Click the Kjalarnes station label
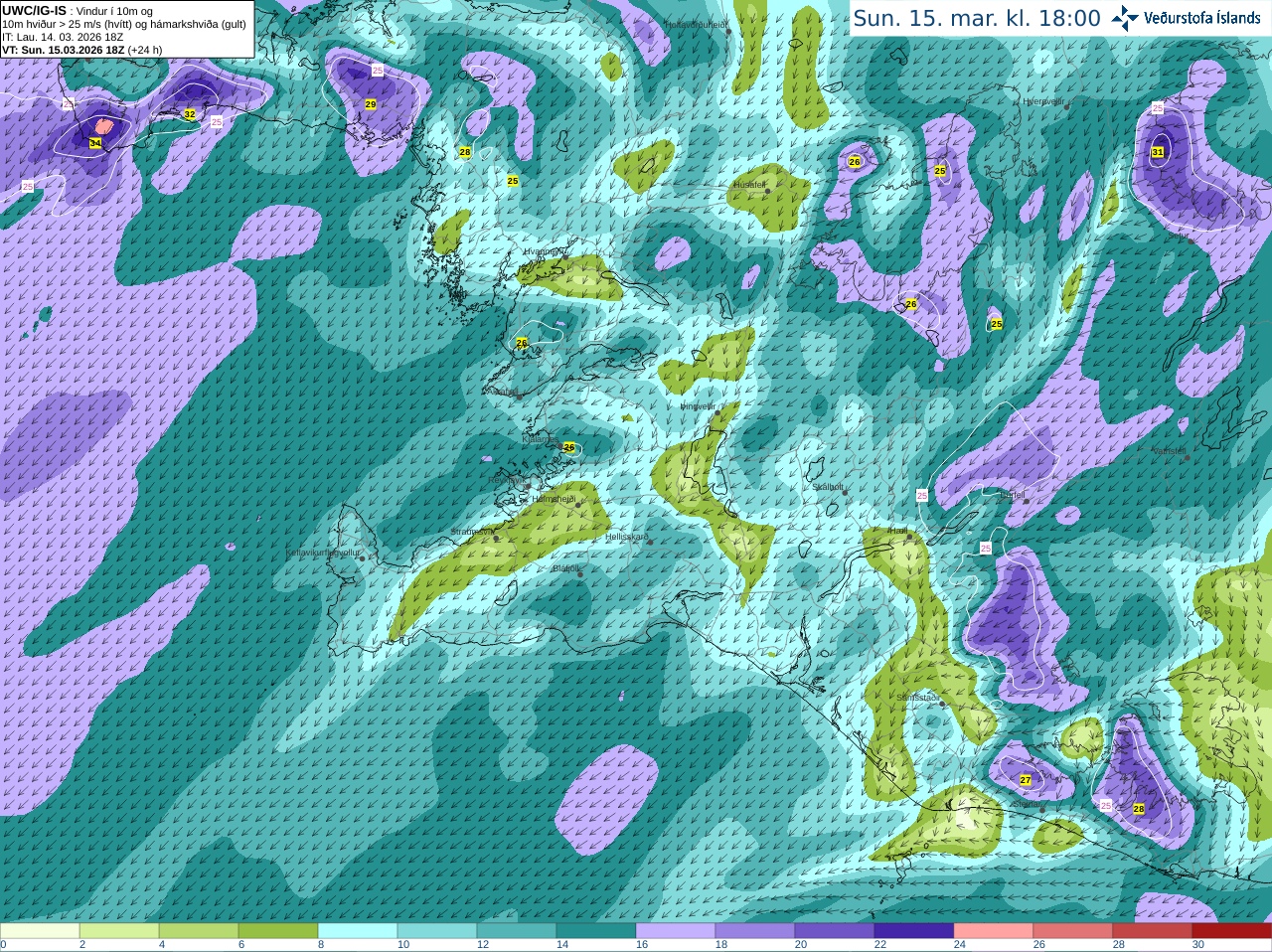1272x952 pixels. point(540,438)
